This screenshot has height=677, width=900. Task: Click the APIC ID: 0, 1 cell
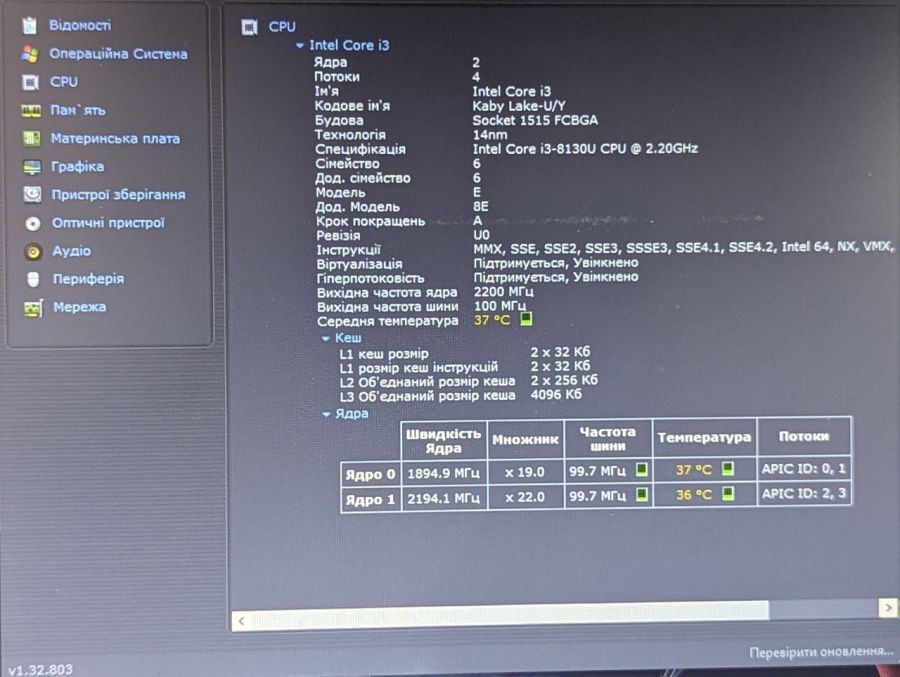click(804, 469)
